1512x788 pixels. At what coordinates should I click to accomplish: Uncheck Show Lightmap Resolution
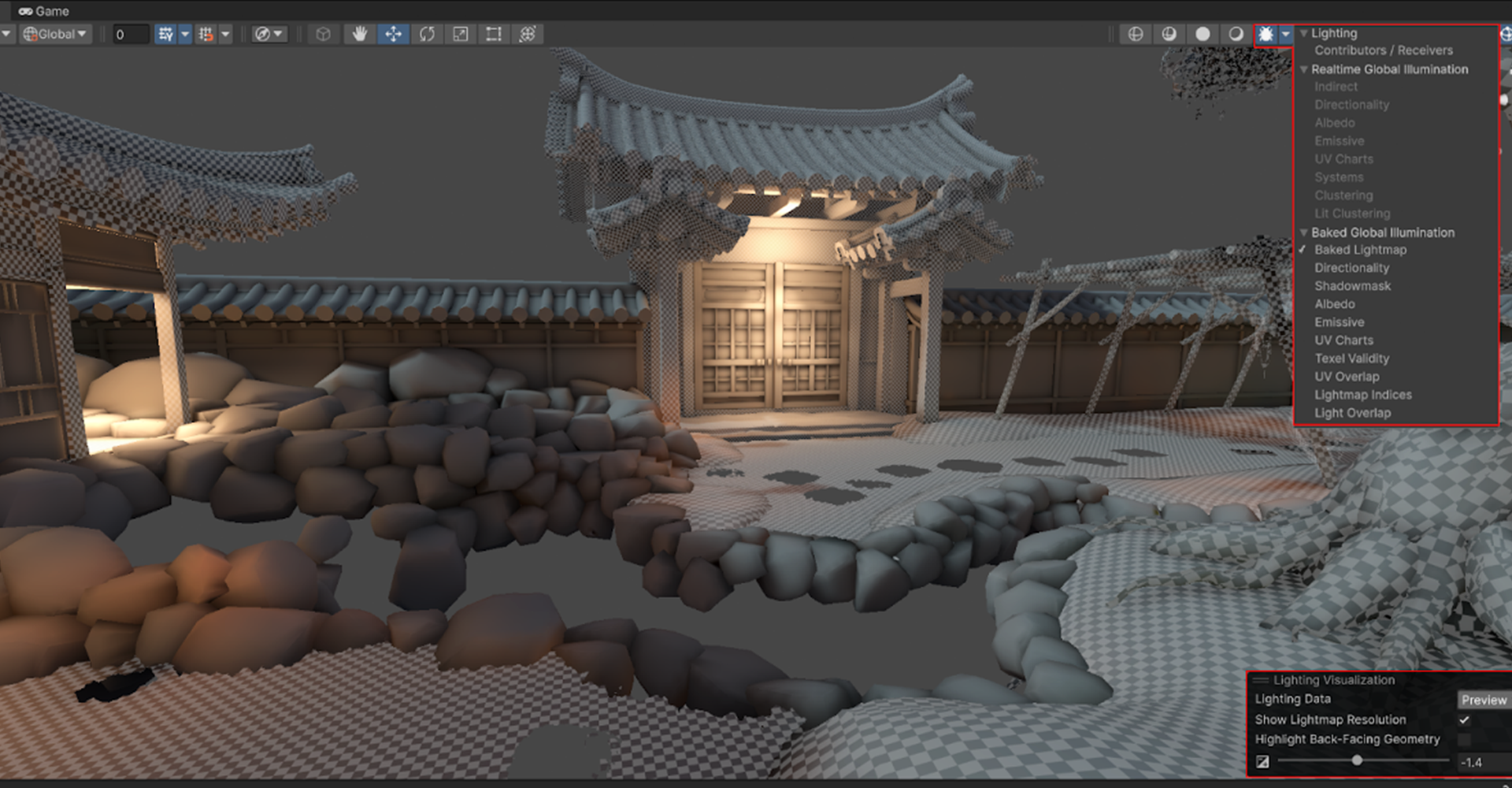(1464, 719)
